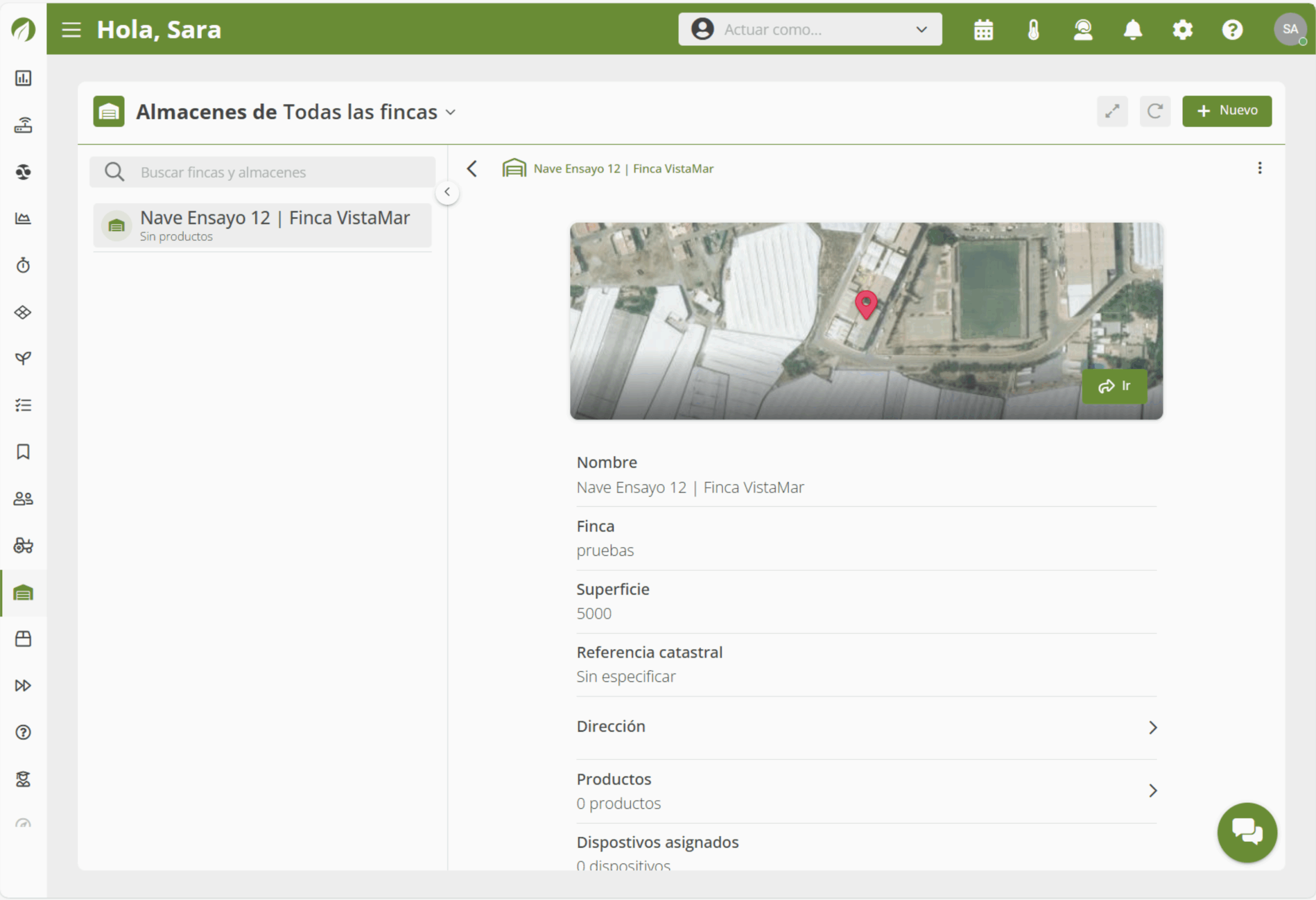Click the seedling crops sidebar icon
Image resolution: width=1316 pixels, height=900 pixels.
pyautogui.click(x=23, y=358)
